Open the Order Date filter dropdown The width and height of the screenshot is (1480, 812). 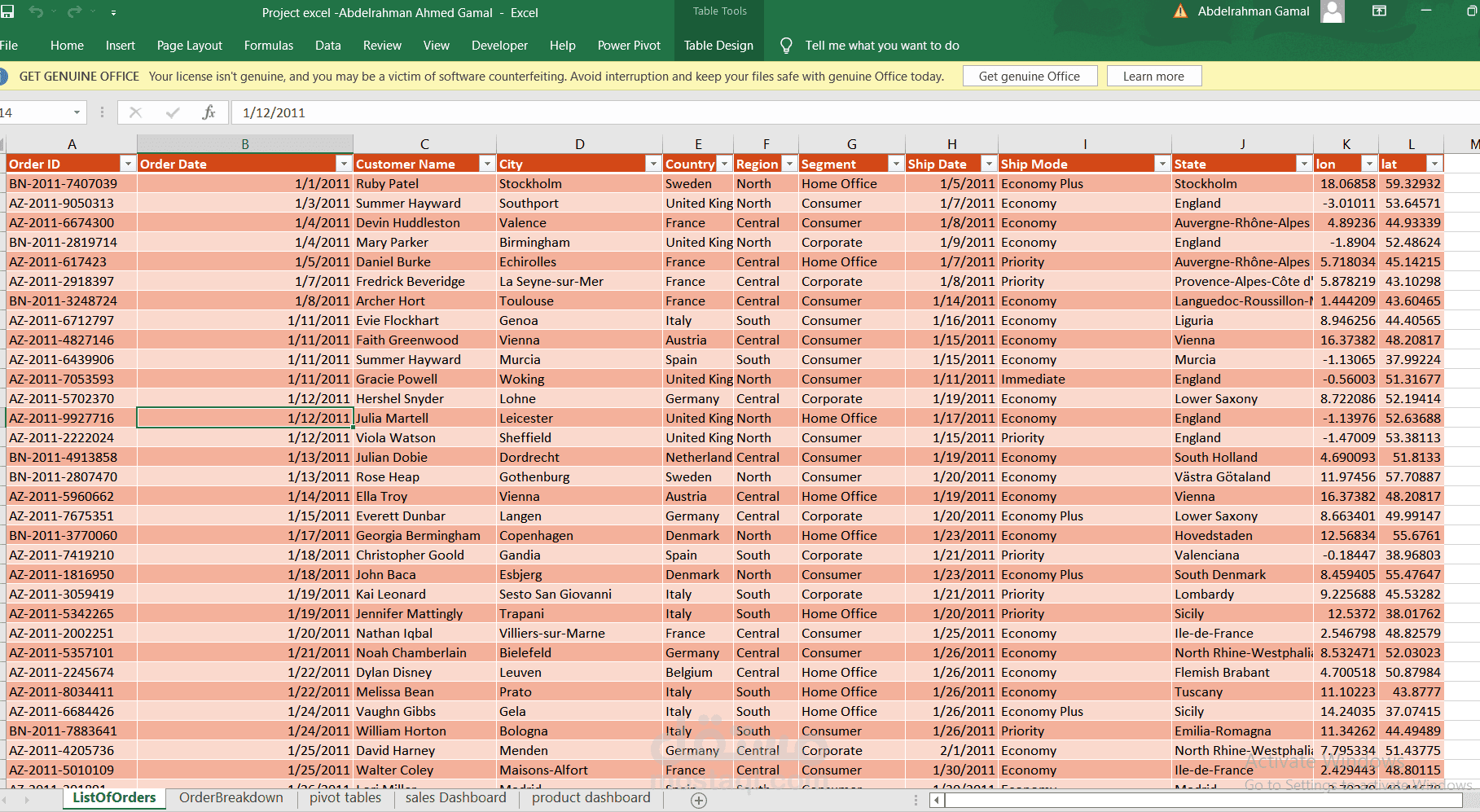click(345, 164)
